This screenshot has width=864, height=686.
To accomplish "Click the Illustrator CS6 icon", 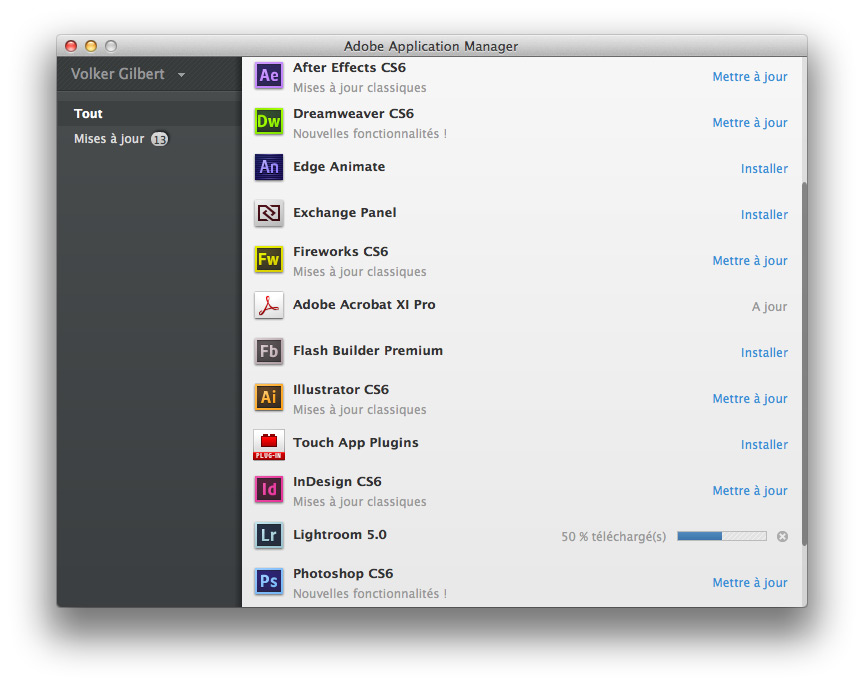I will click(269, 397).
